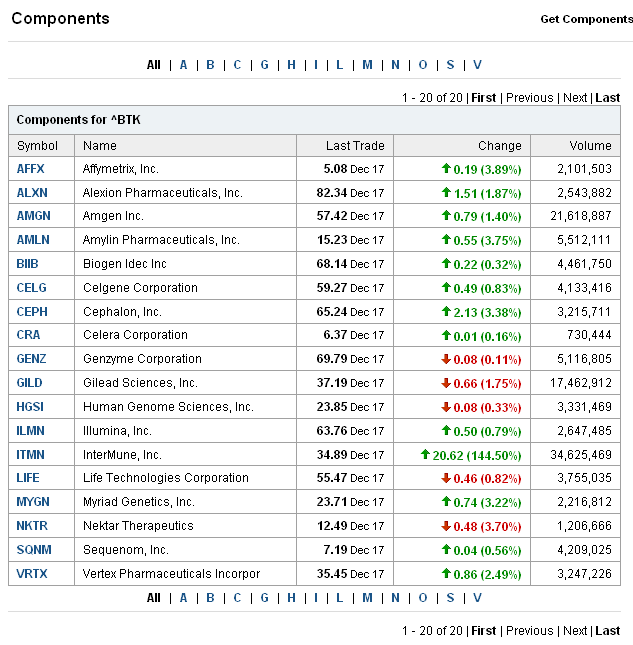The width and height of the screenshot is (633, 645).
Task: Select the name 'Amgen Inc.'
Action: pyautogui.click(x=113, y=216)
